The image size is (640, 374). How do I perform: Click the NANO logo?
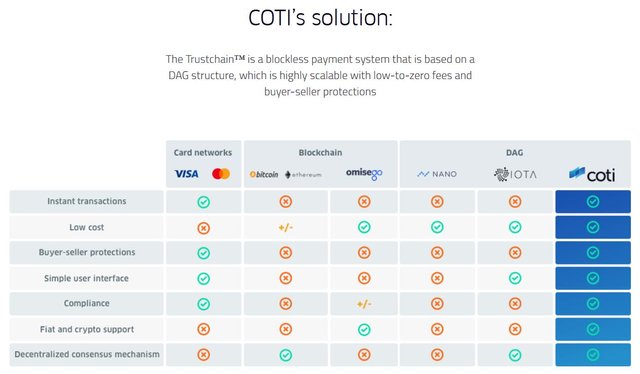coord(437,174)
